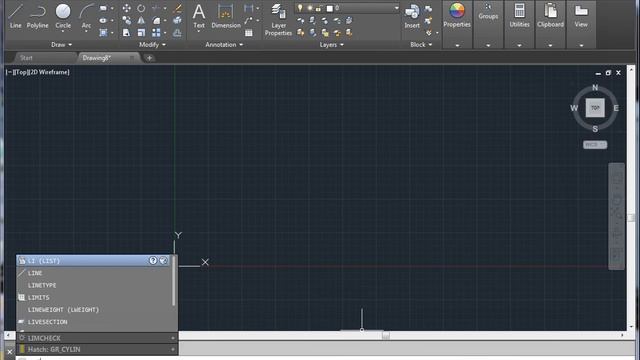Image resolution: width=640 pixels, height=360 pixels.
Task: Open the Array tool dropdown arrow
Action: [x=165, y=33]
